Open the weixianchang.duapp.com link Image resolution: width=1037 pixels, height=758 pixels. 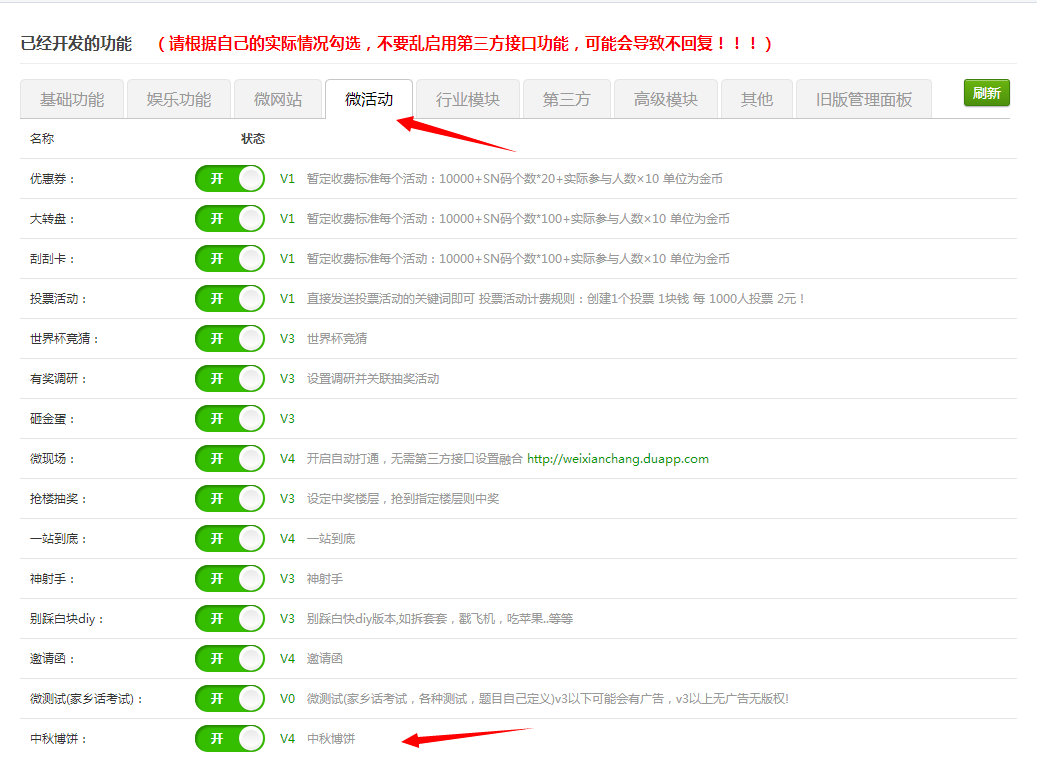(x=617, y=459)
